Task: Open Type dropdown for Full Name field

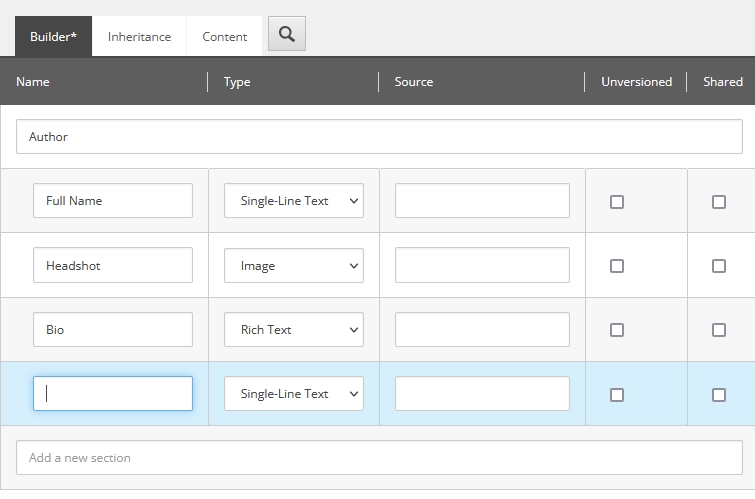Action: pos(294,200)
